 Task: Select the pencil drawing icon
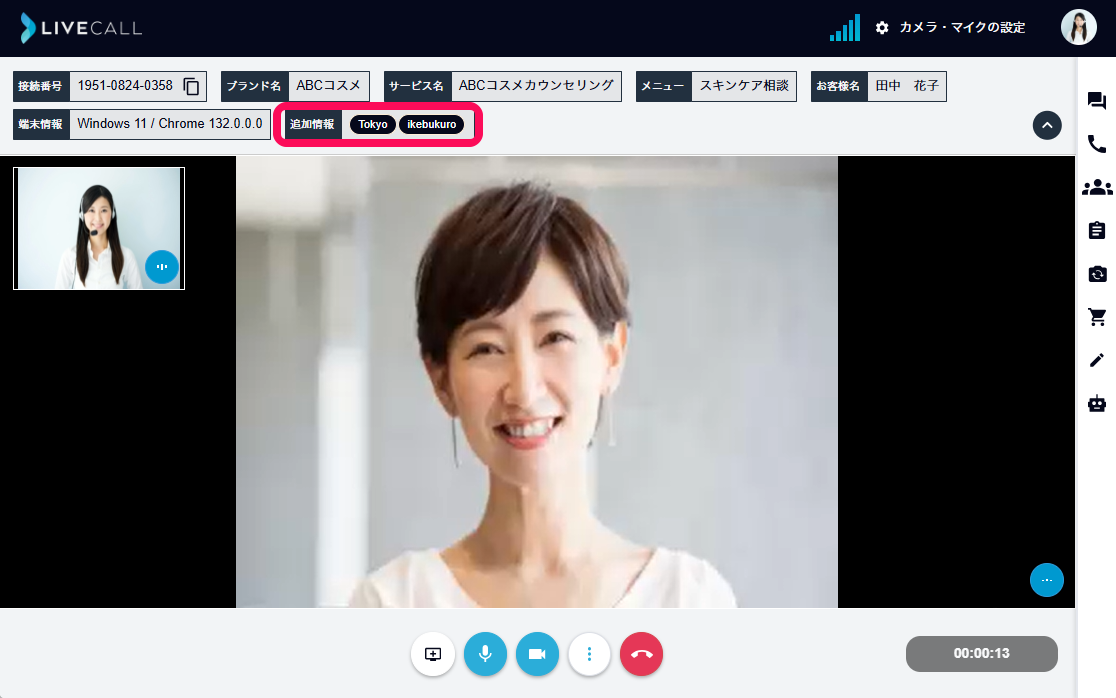coord(1097,361)
